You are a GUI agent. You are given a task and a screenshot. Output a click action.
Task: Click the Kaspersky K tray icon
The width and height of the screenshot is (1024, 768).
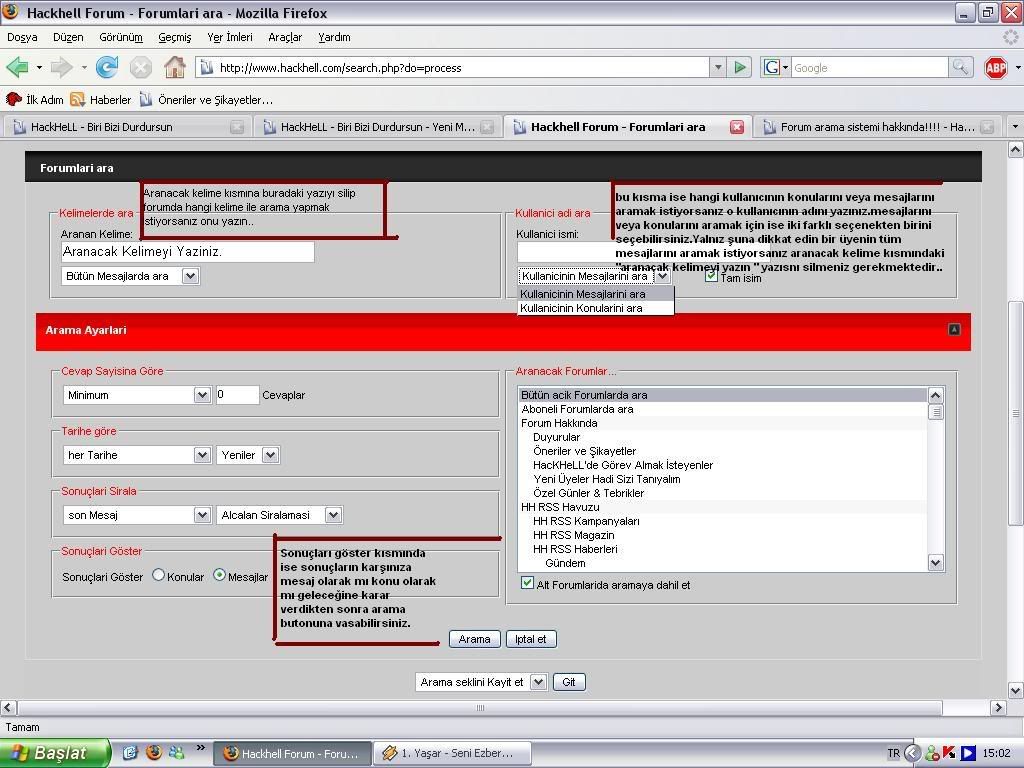click(x=950, y=754)
